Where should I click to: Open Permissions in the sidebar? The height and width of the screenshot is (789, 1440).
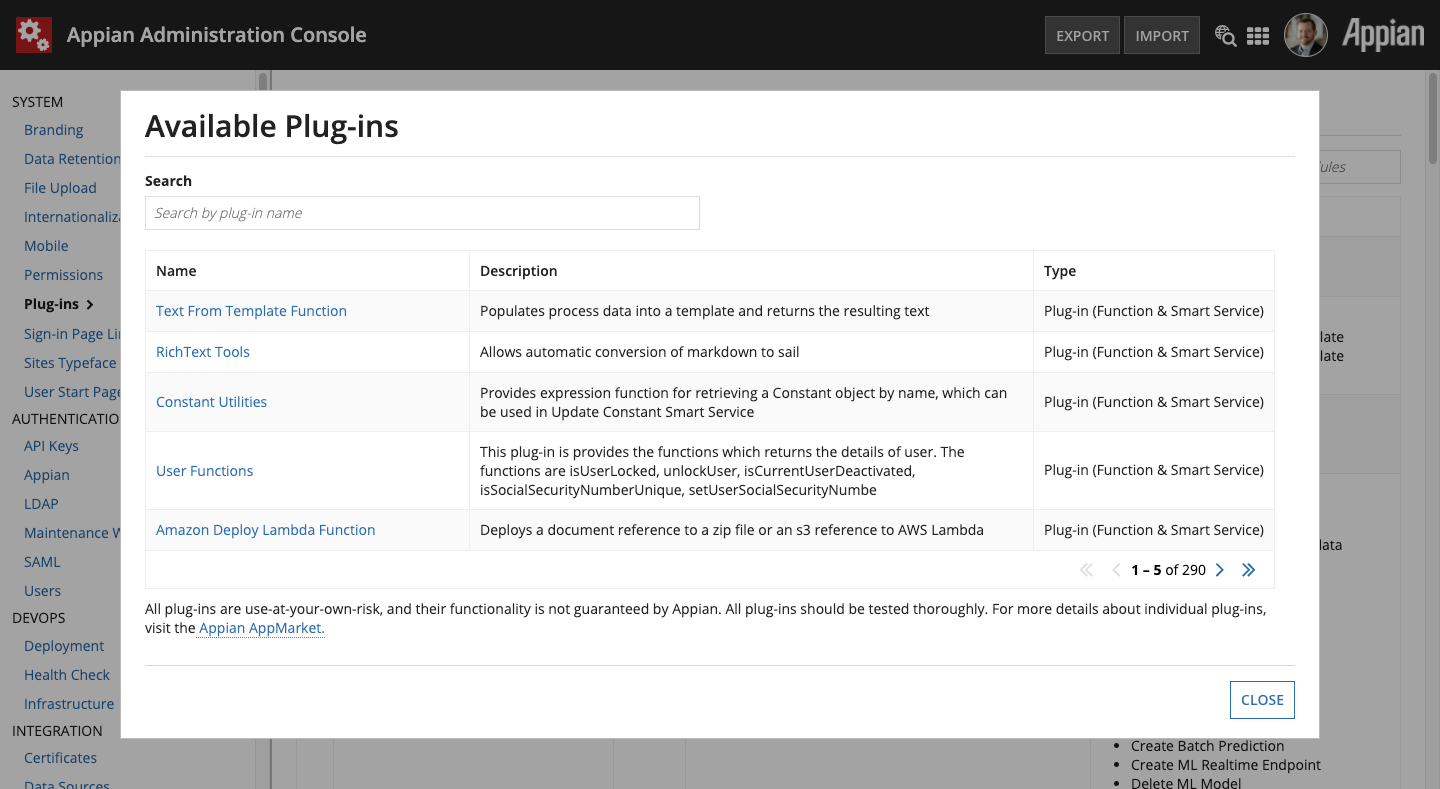[x=63, y=275]
